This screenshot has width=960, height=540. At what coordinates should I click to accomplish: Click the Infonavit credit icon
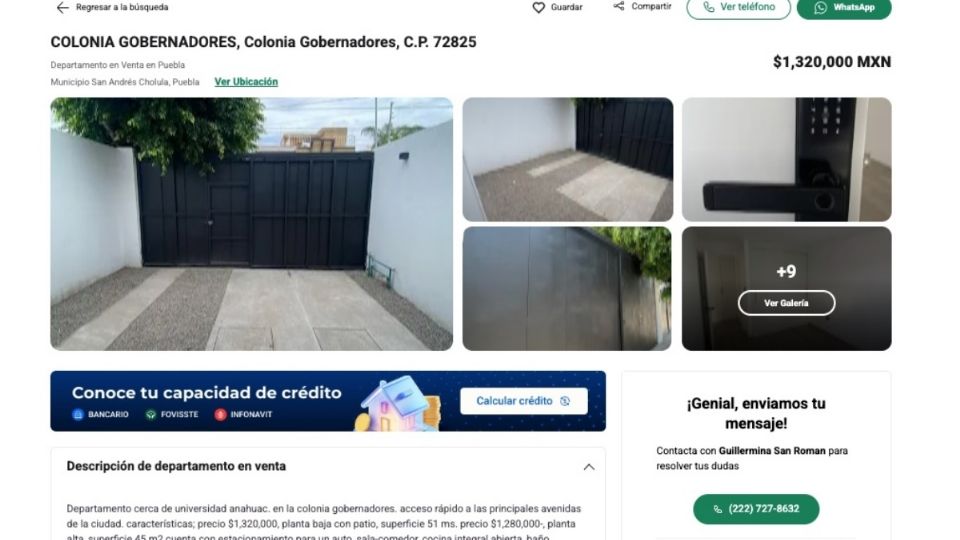pos(220,414)
